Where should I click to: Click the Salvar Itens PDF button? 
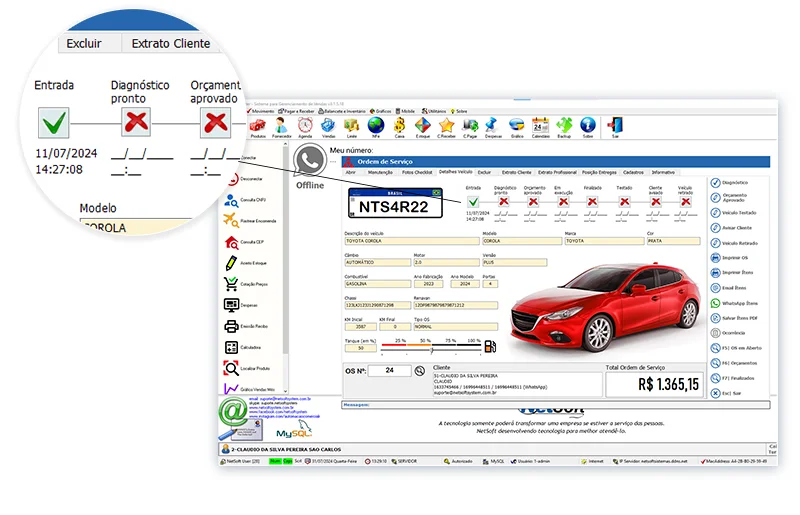pyautogui.click(x=734, y=318)
